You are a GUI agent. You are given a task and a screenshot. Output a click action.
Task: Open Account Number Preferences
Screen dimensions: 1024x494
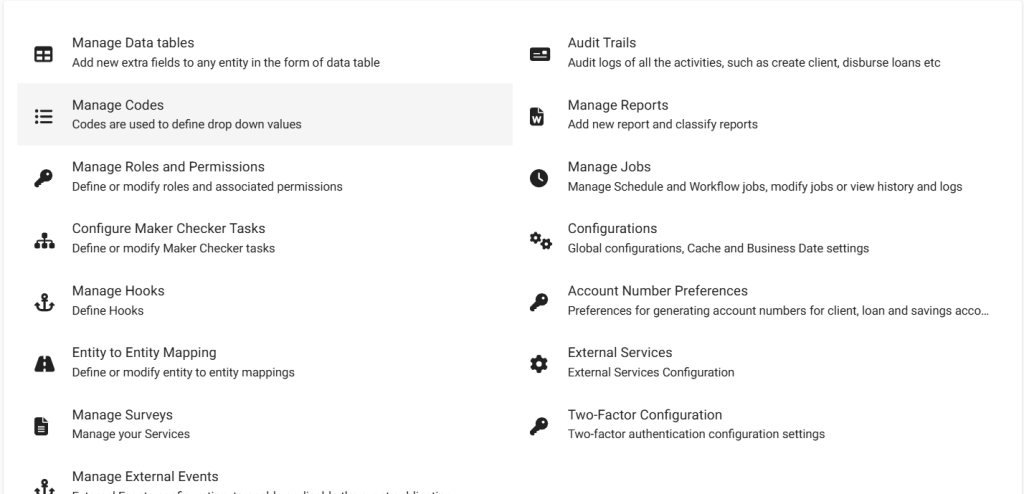[657, 291]
